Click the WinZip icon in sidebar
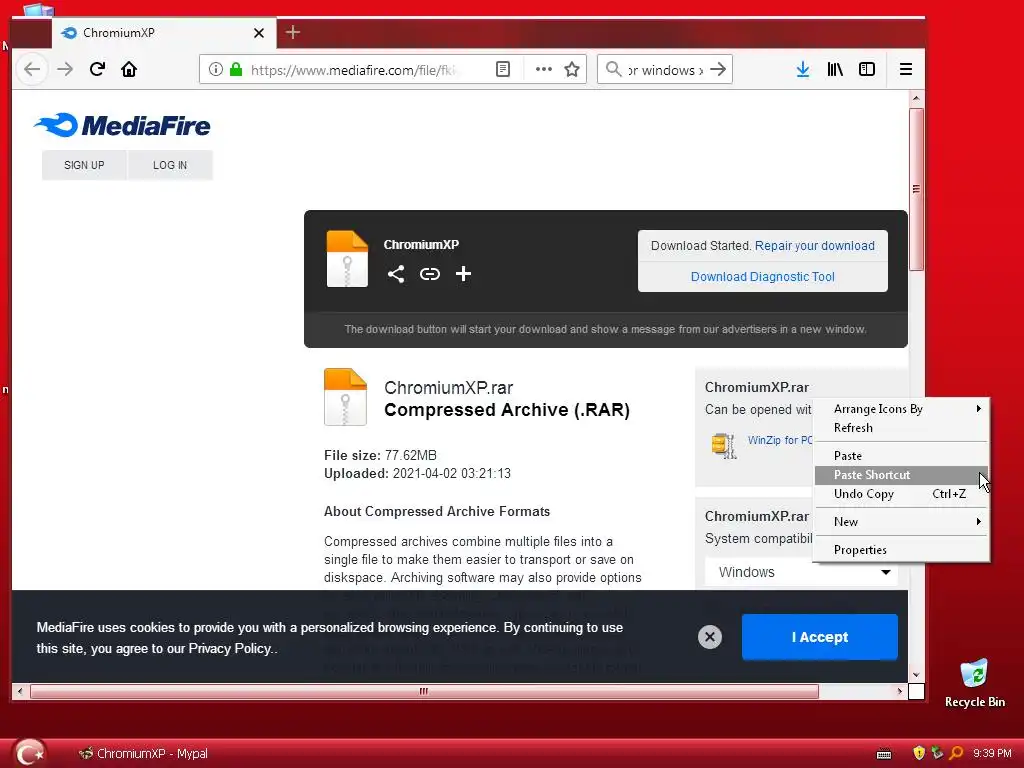 (724, 446)
